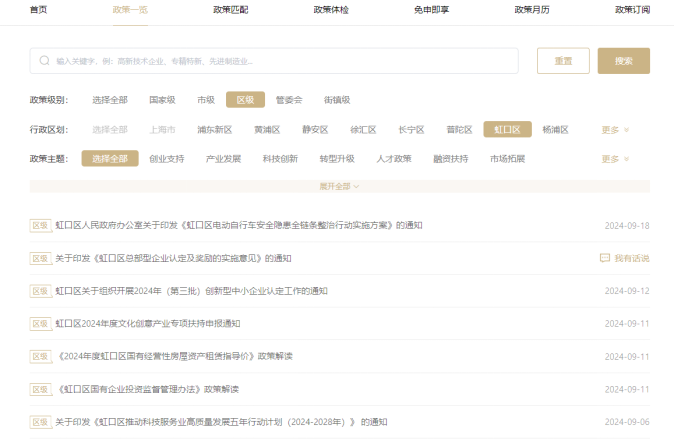Switch to 政策体检 tab
Screen dimensions: 674x440
[331, 9]
